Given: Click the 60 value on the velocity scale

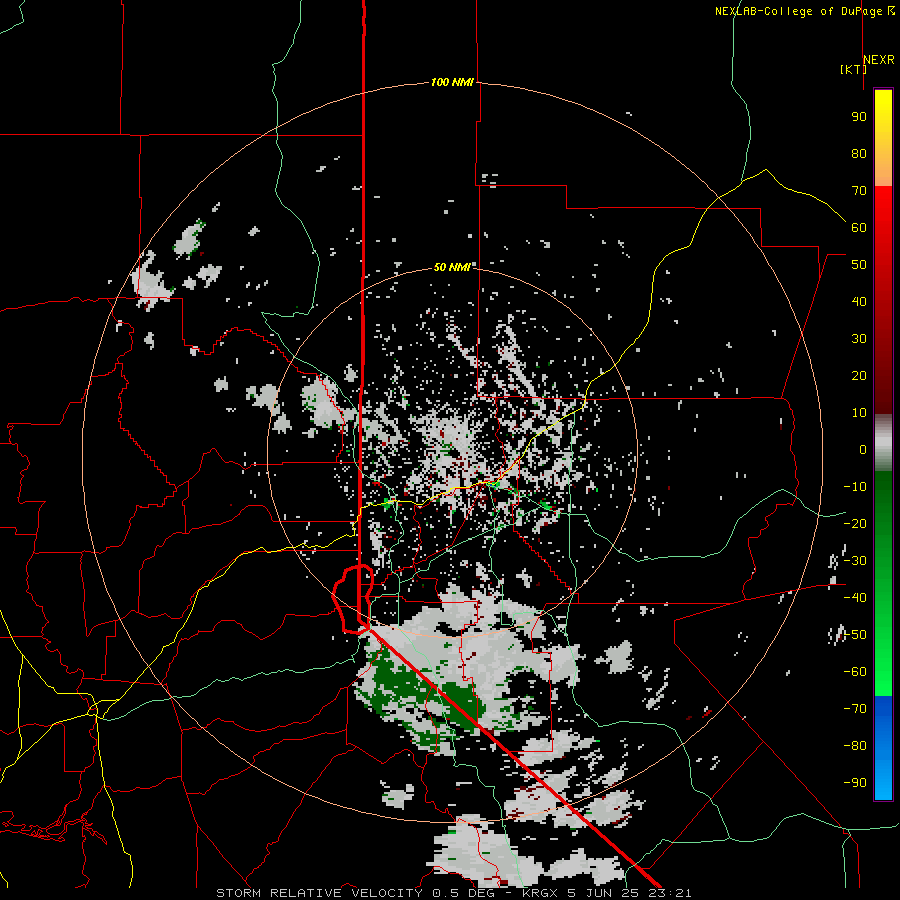Looking at the screenshot, I should click(x=859, y=228).
